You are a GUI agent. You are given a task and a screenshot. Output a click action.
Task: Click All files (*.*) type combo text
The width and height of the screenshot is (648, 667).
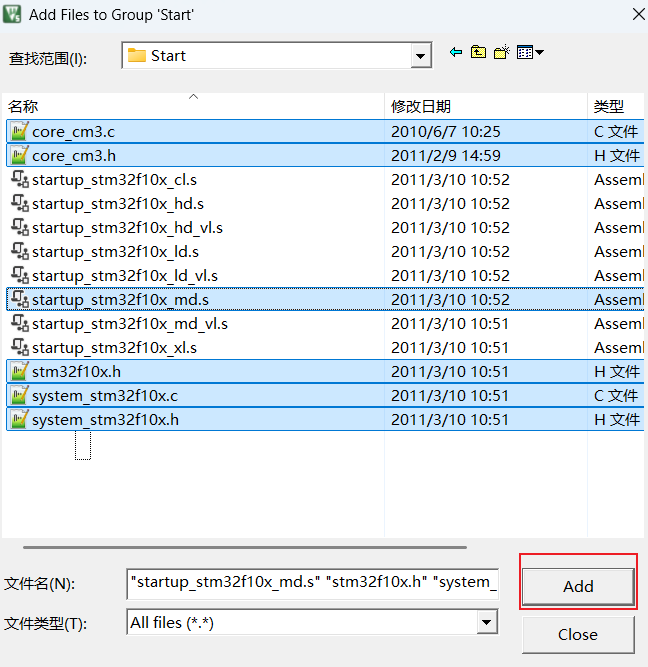coord(172,623)
